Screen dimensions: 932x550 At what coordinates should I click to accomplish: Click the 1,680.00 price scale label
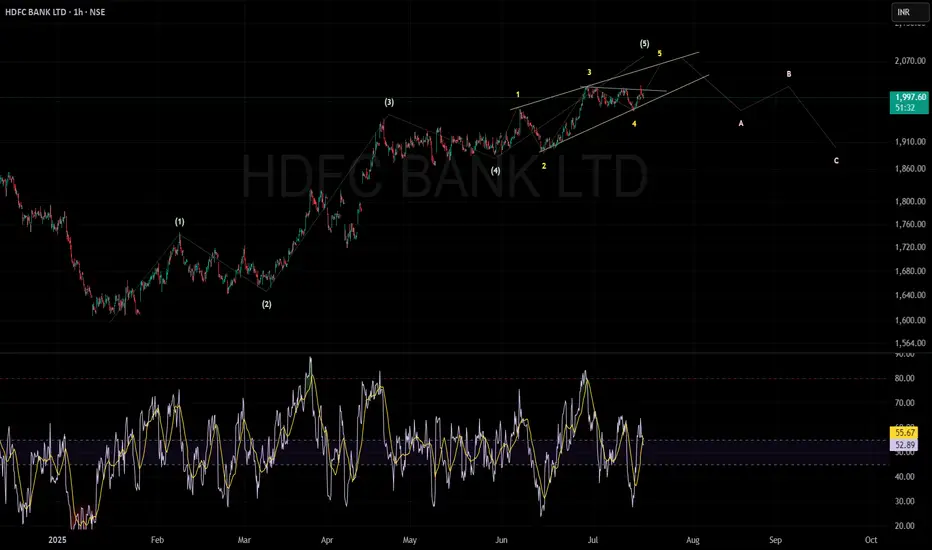[910, 271]
